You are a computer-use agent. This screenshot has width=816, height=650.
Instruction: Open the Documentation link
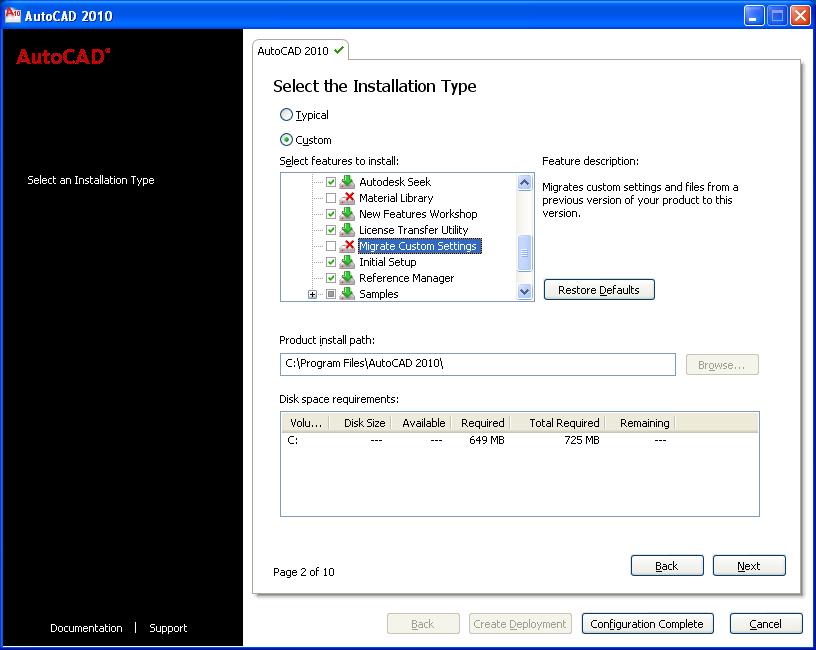[86, 628]
